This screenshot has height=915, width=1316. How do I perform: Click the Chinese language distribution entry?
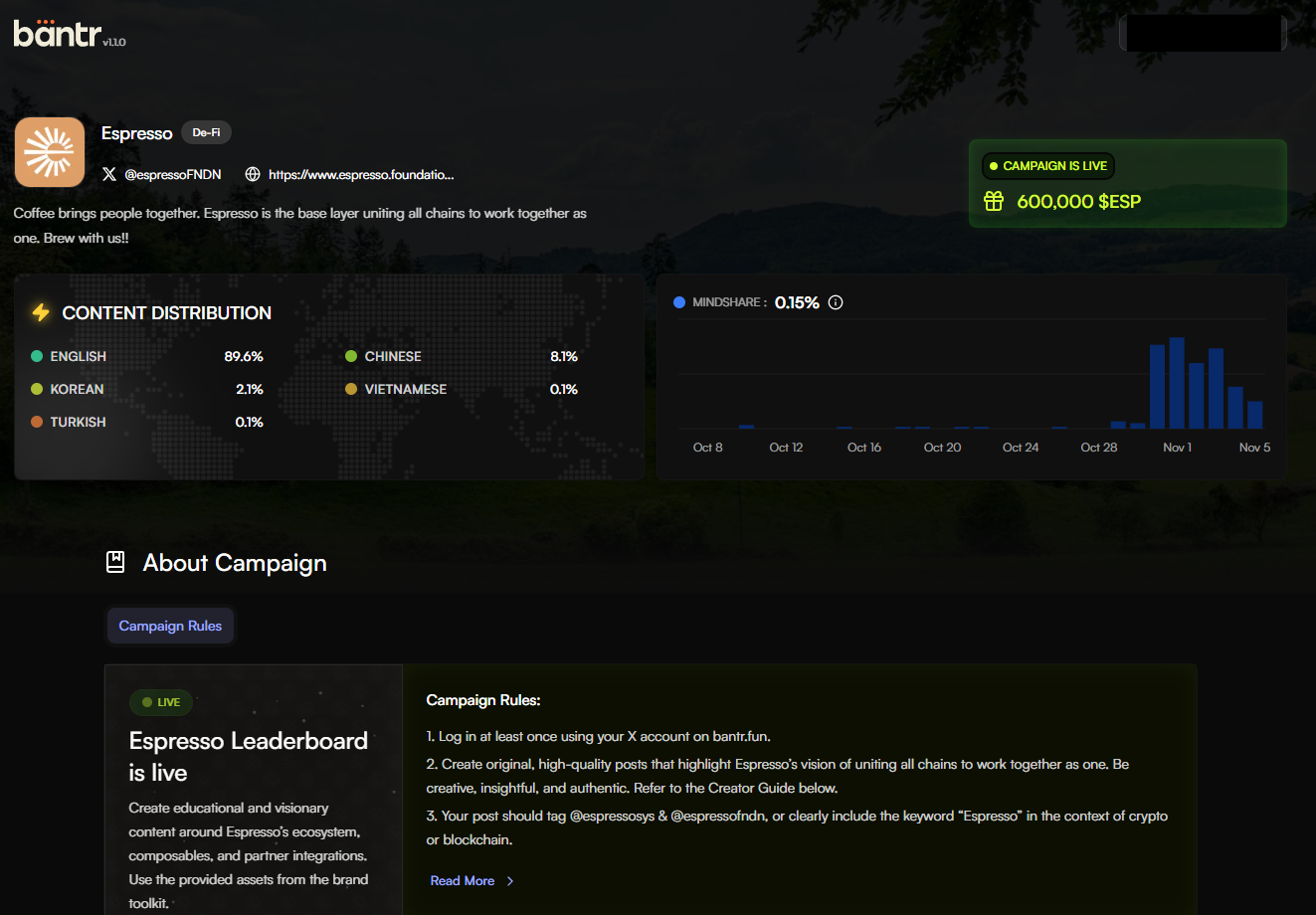[x=393, y=356]
